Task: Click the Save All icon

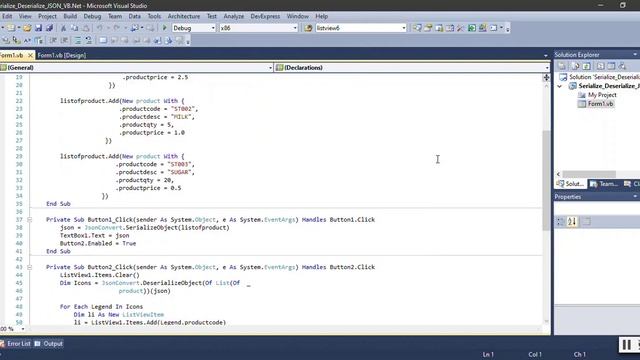Action: pos(49,28)
